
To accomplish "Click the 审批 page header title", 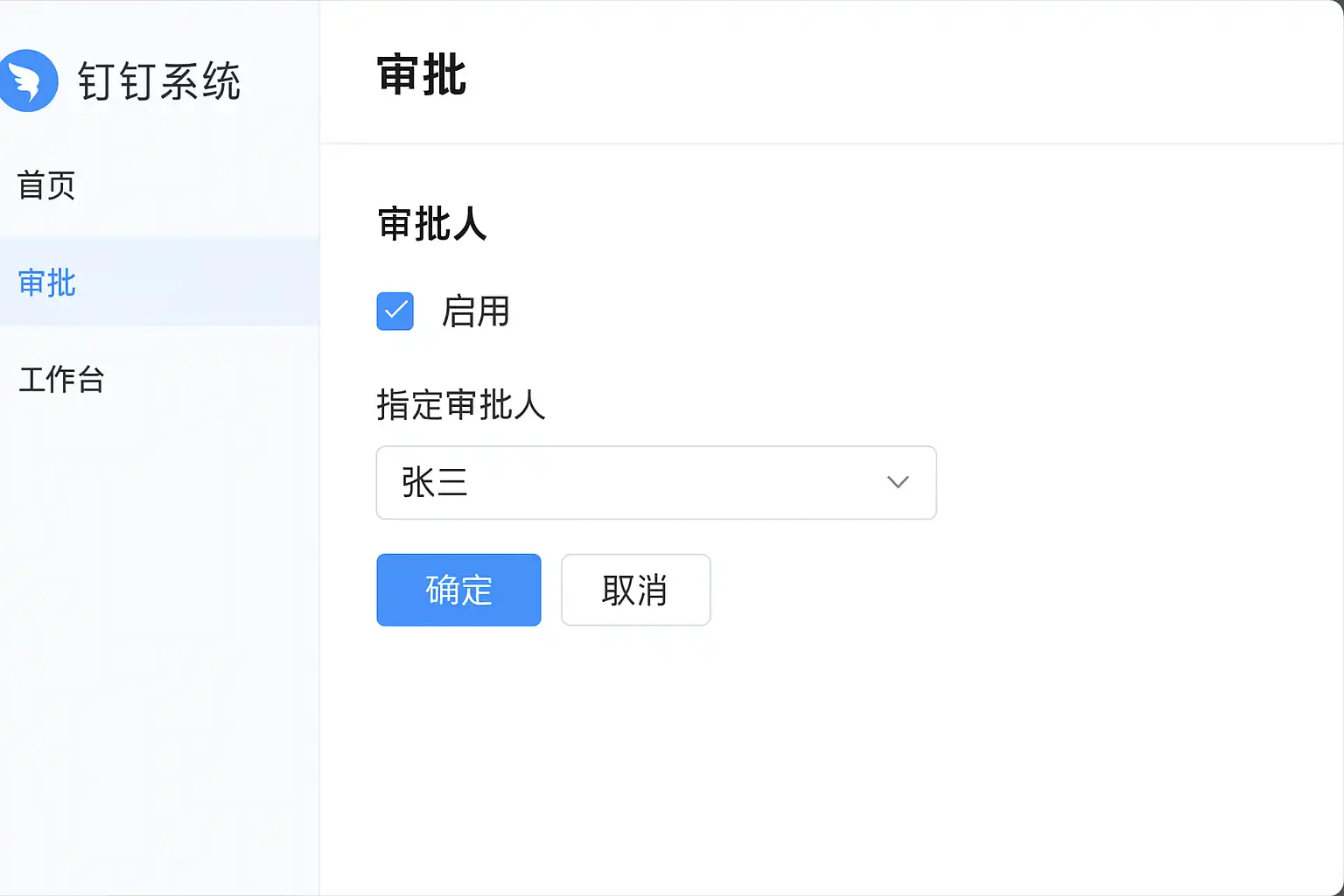I will coord(422,75).
